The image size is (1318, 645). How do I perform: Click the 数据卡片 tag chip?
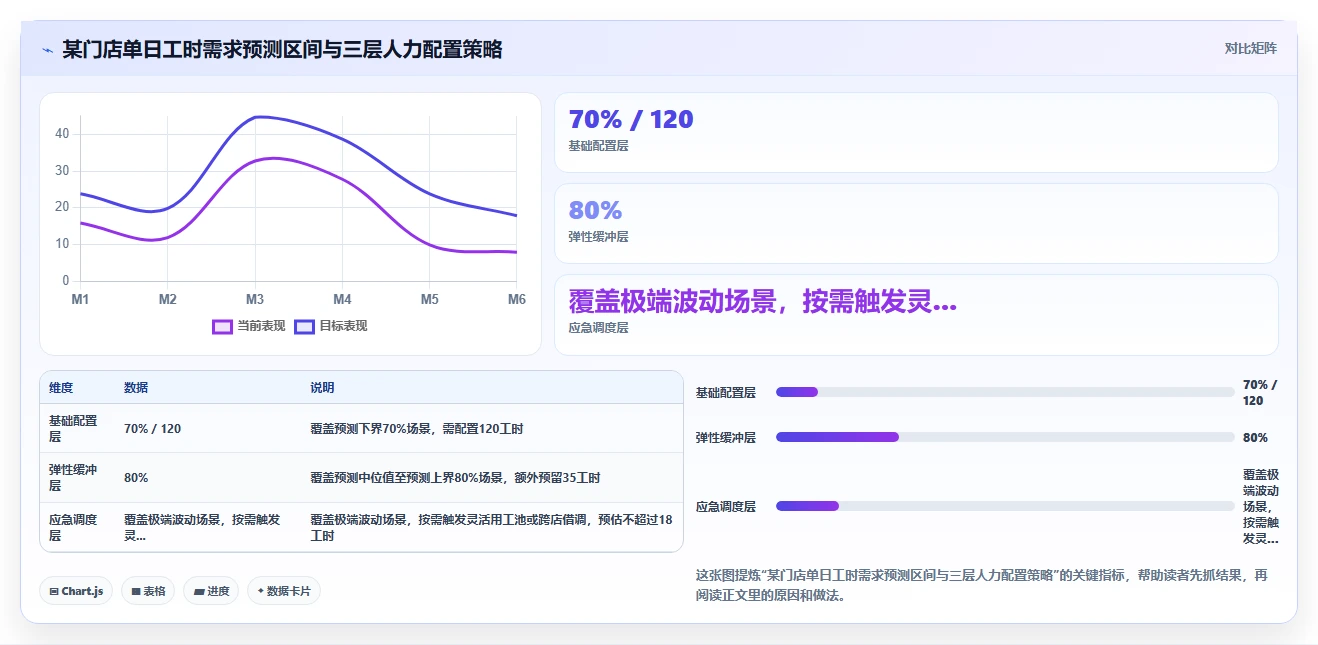click(x=284, y=591)
